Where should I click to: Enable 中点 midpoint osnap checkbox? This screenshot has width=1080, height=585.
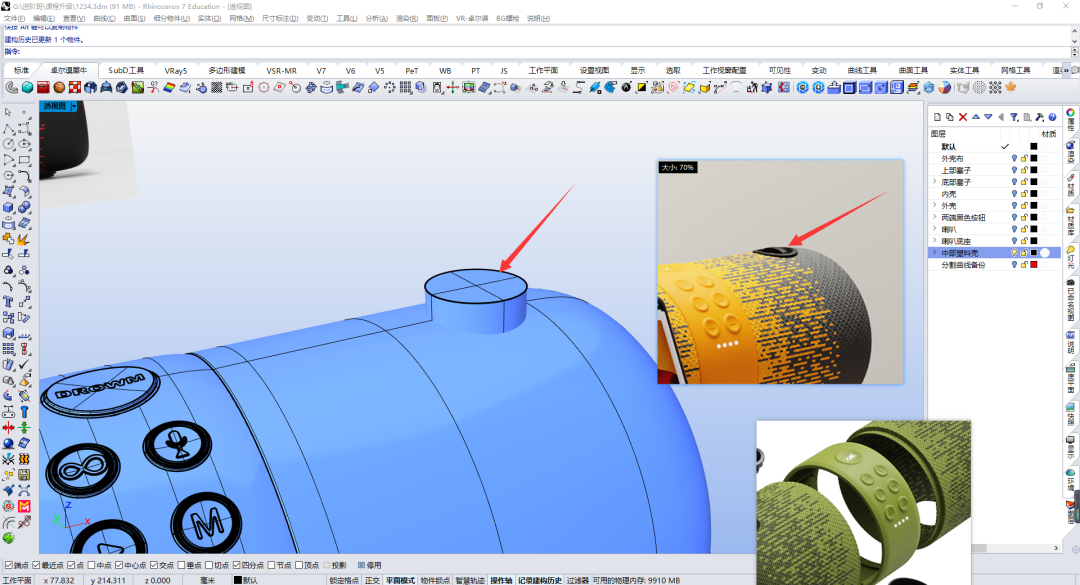click(92, 566)
